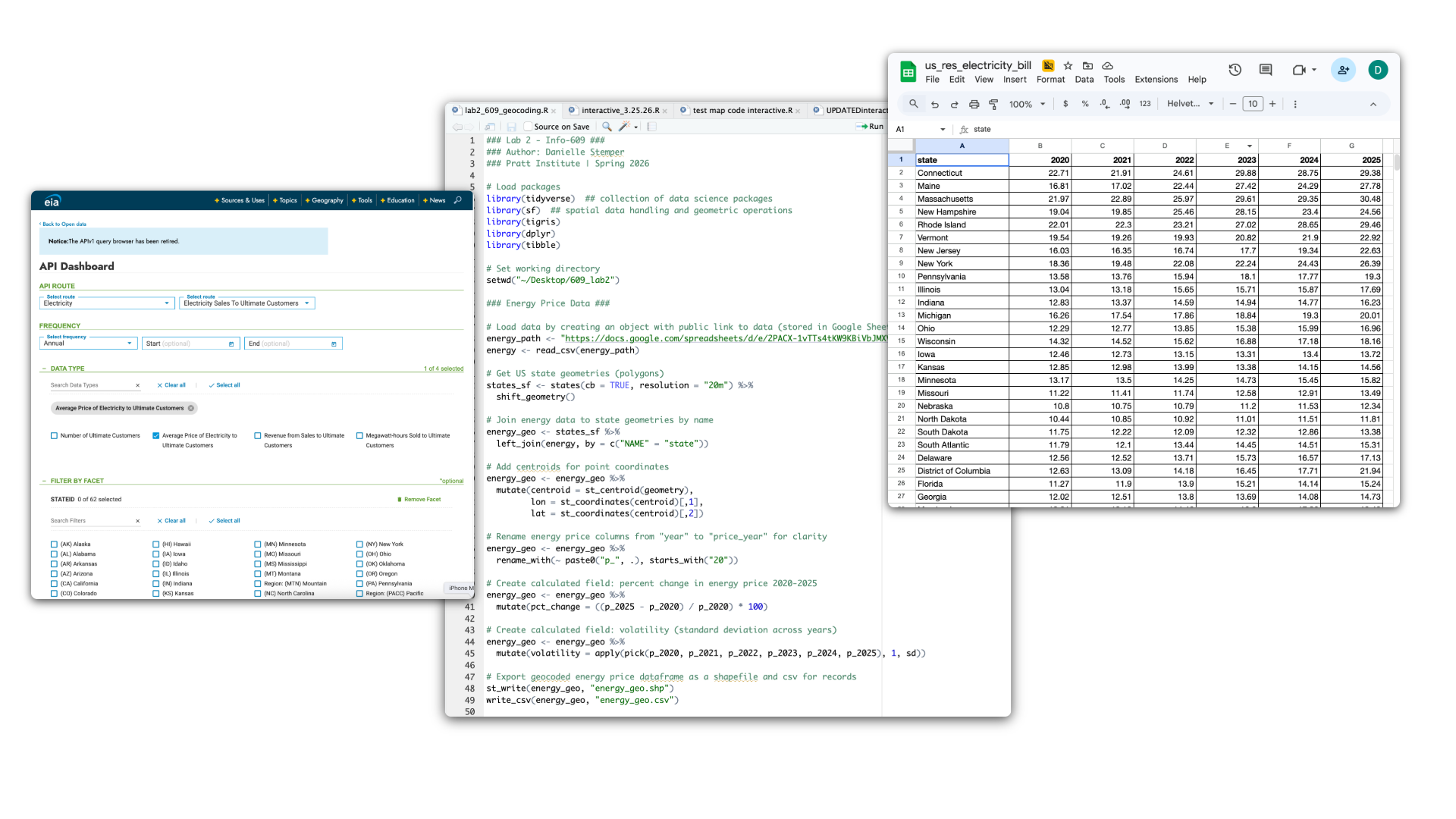Click the format as currency icon
1456x819 pixels.
pos(1065,104)
